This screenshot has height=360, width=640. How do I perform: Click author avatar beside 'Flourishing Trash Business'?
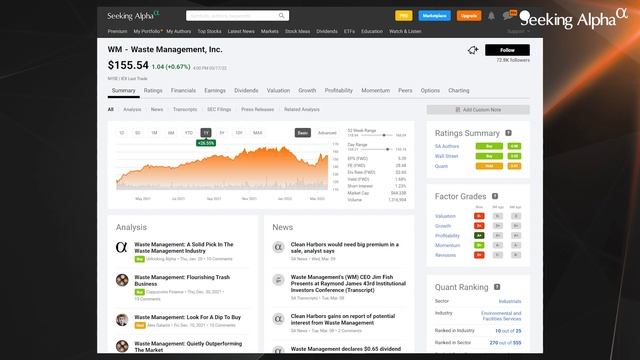pos(122,280)
